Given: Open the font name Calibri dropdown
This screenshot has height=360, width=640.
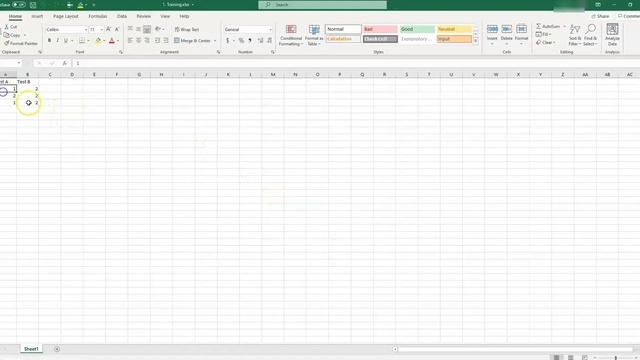Looking at the screenshot, I should (x=86, y=30).
